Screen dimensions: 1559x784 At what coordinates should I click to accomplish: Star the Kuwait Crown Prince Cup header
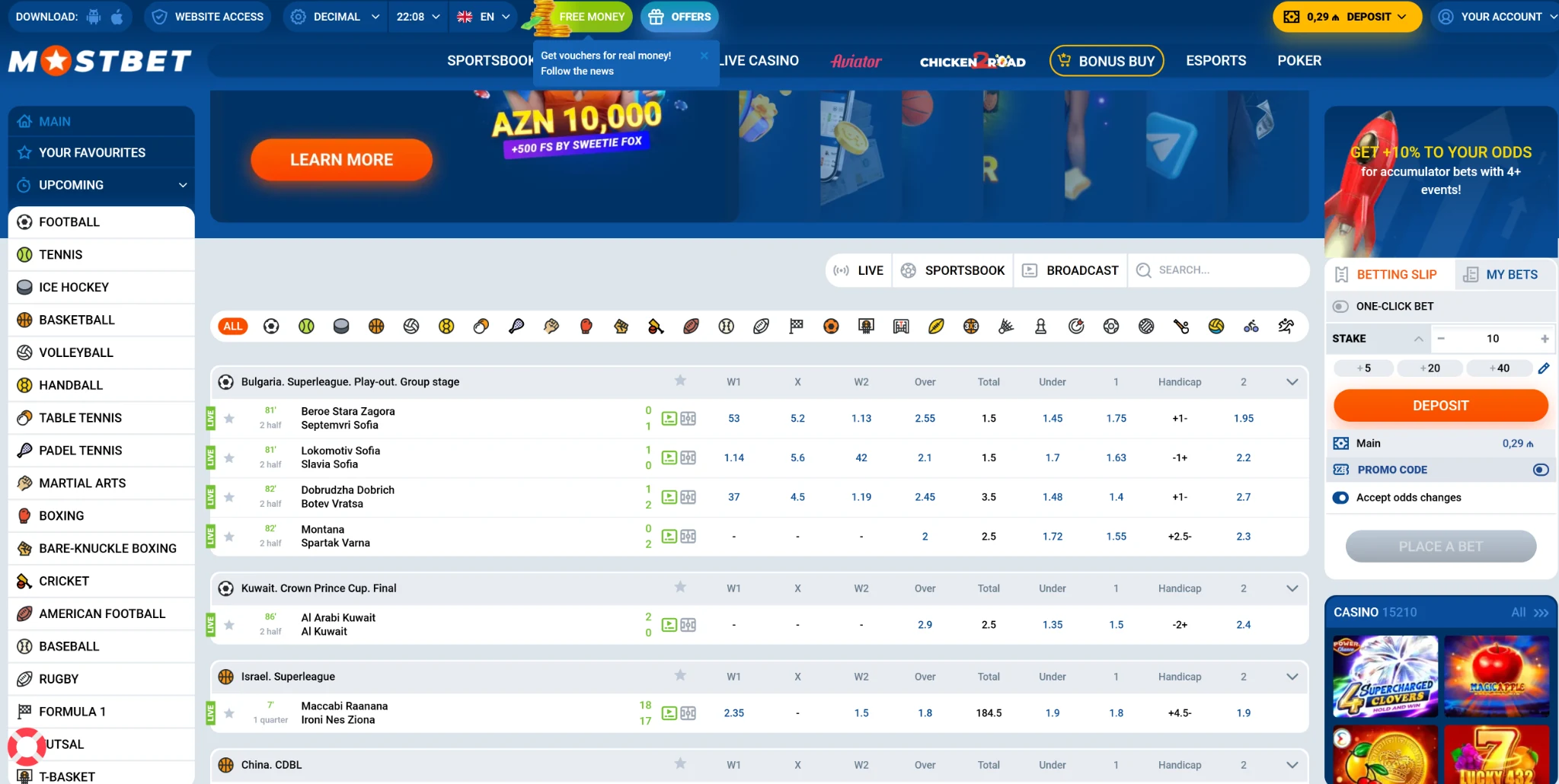coord(680,587)
